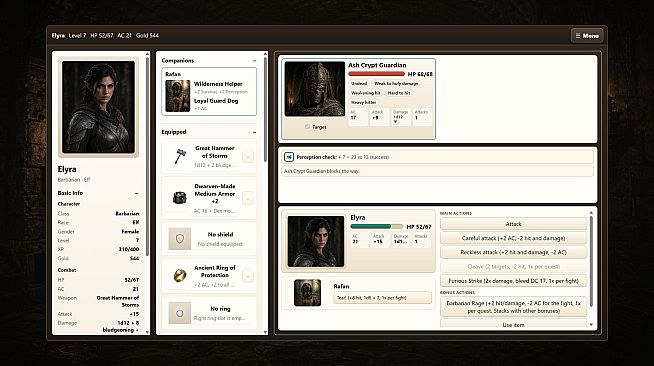Click scroll-down arrow of actions panel

[591, 325]
